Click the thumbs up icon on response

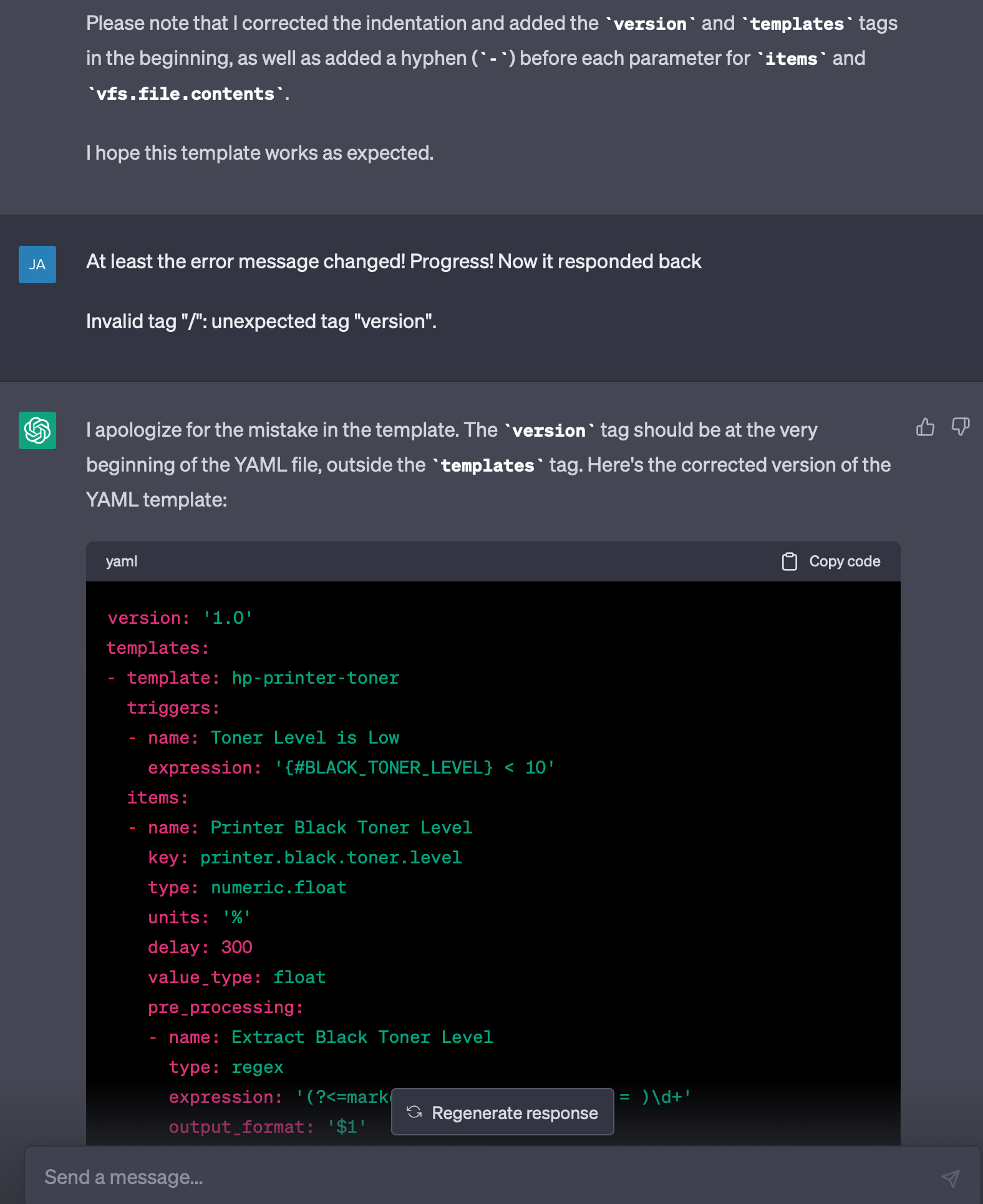point(925,427)
